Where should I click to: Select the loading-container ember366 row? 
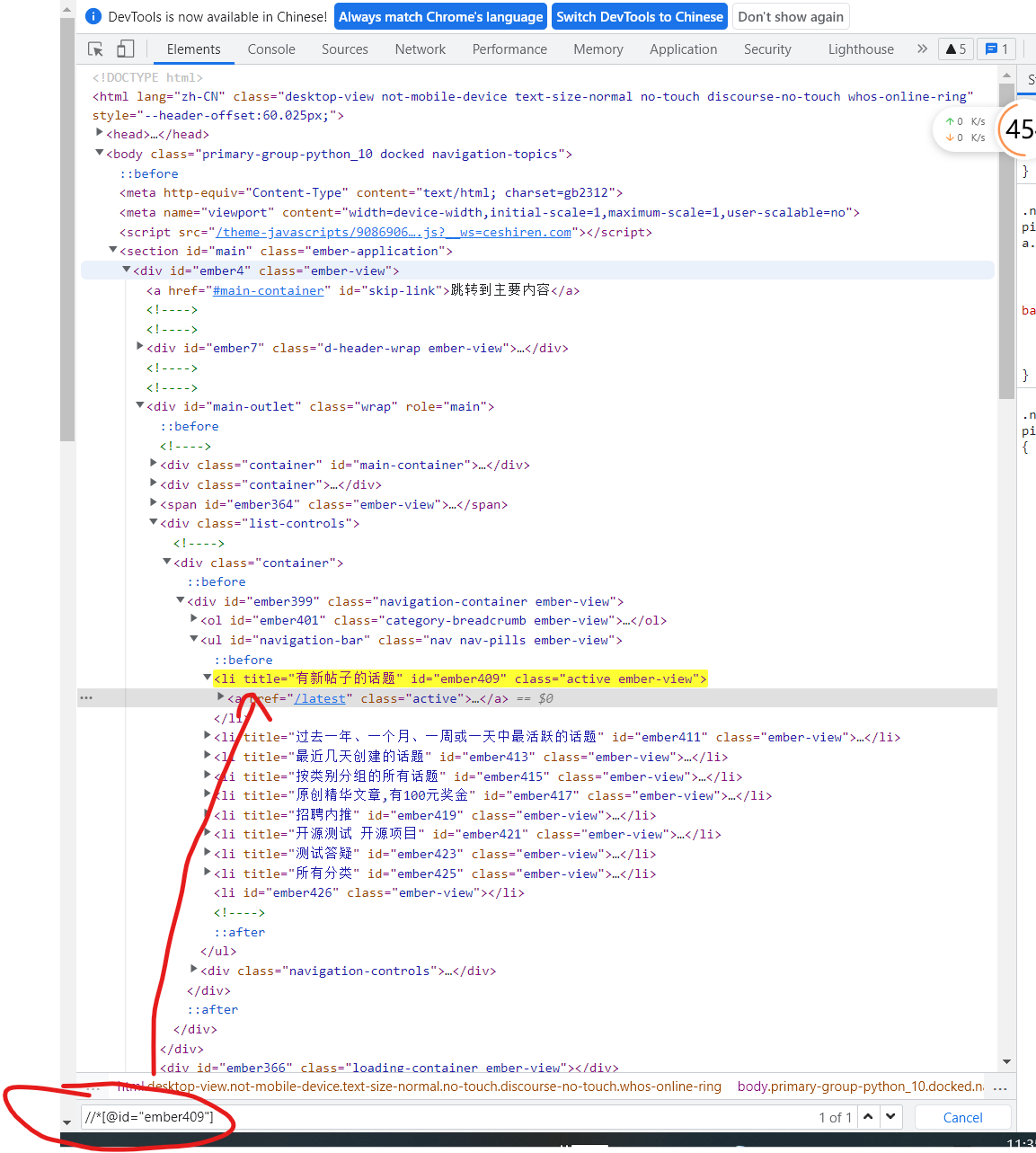pos(389,1068)
